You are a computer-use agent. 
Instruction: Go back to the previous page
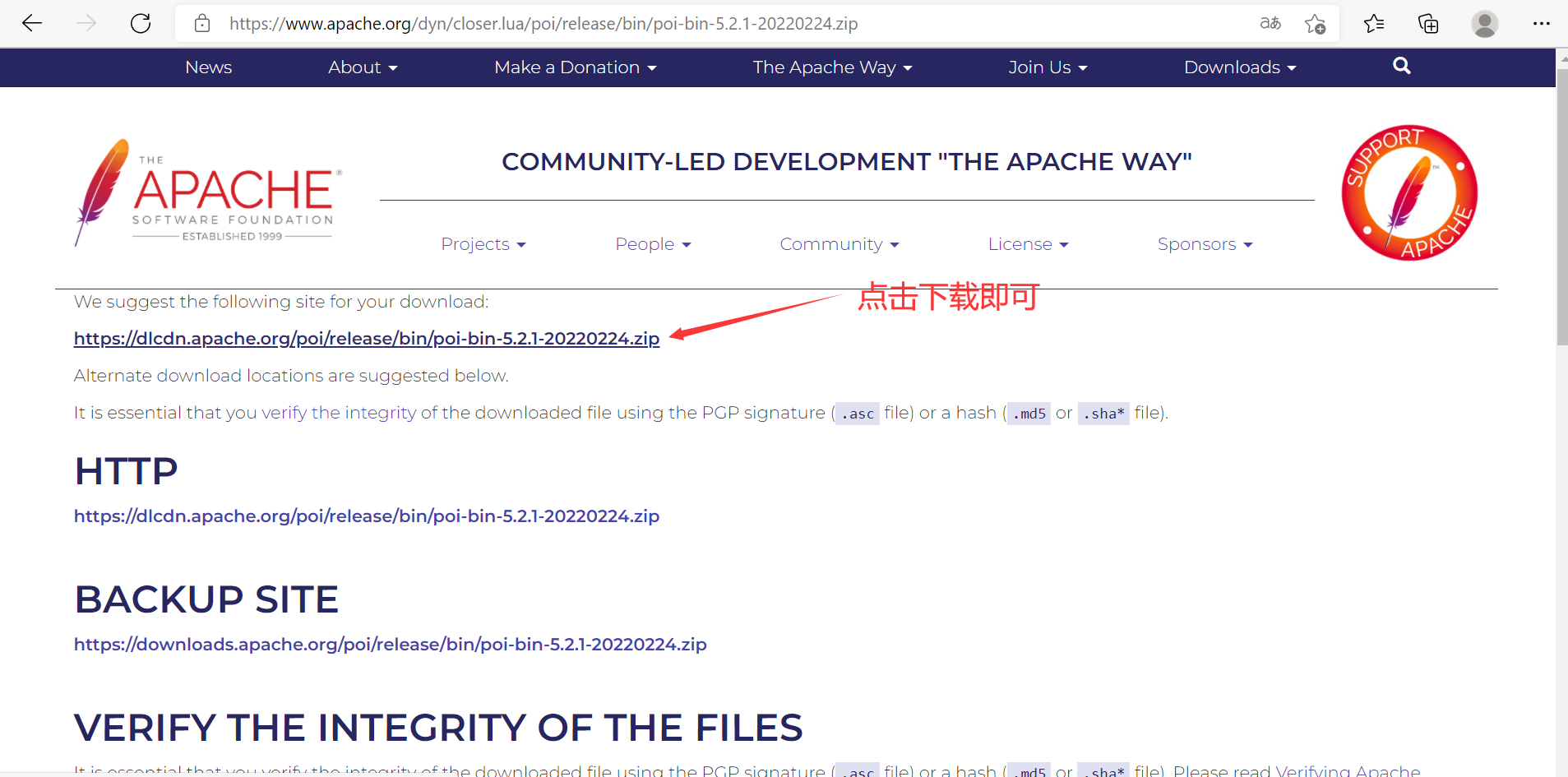click(32, 23)
